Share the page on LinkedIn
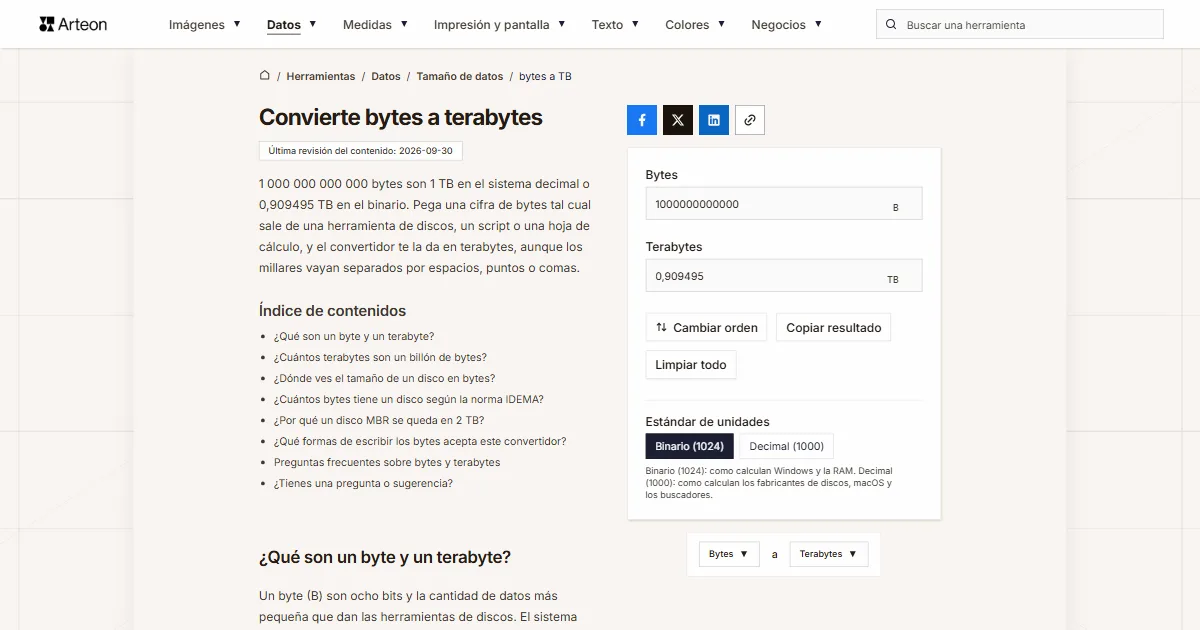The width and height of the screenshot is (1200, 630). point(714,120)
